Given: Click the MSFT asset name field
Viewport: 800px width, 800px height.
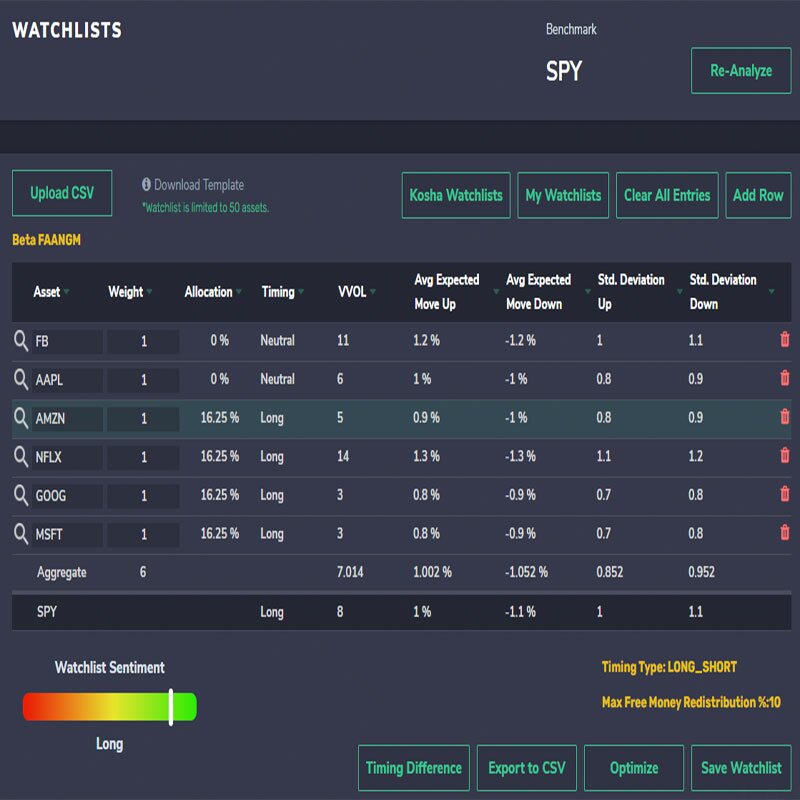Looking at the screenshot, I should [x=67, y=535].
